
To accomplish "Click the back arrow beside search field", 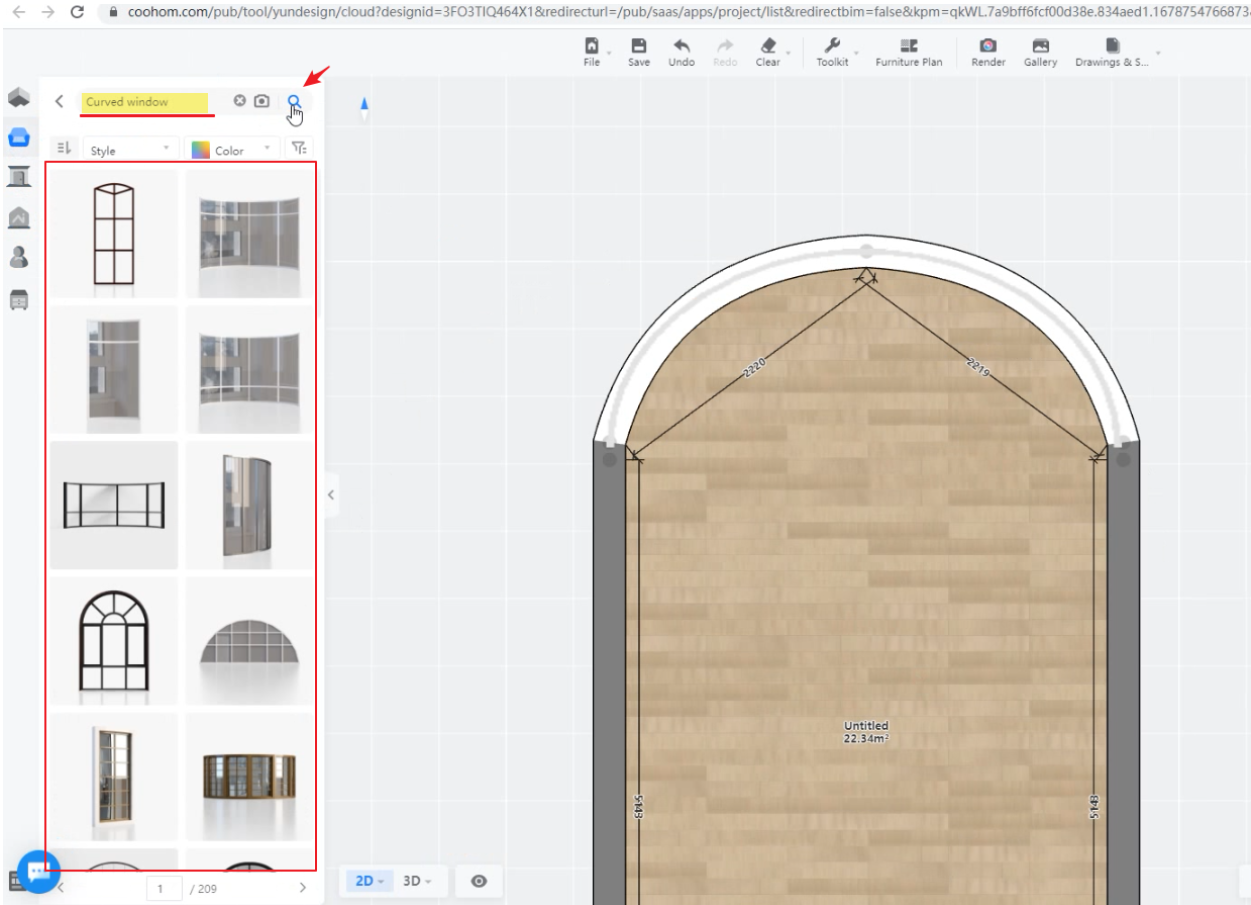I will [x=59, y=101].
